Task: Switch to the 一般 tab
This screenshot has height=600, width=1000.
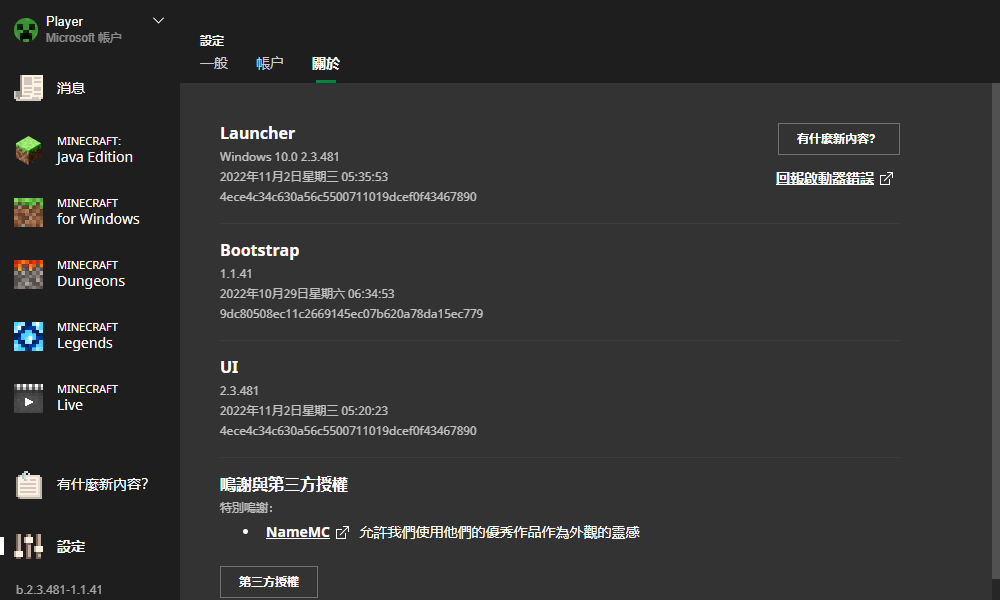Action: click(x=214, y=63)
